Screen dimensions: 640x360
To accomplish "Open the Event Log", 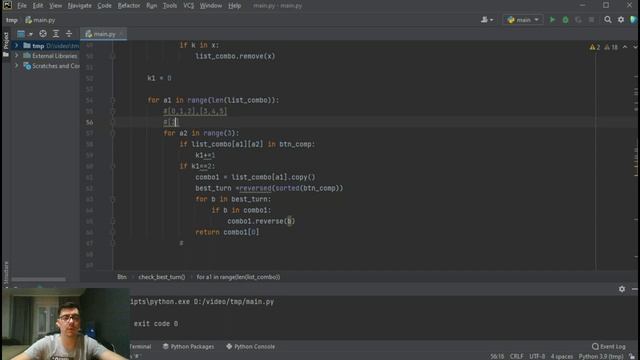I will click(x=609, y=347).
